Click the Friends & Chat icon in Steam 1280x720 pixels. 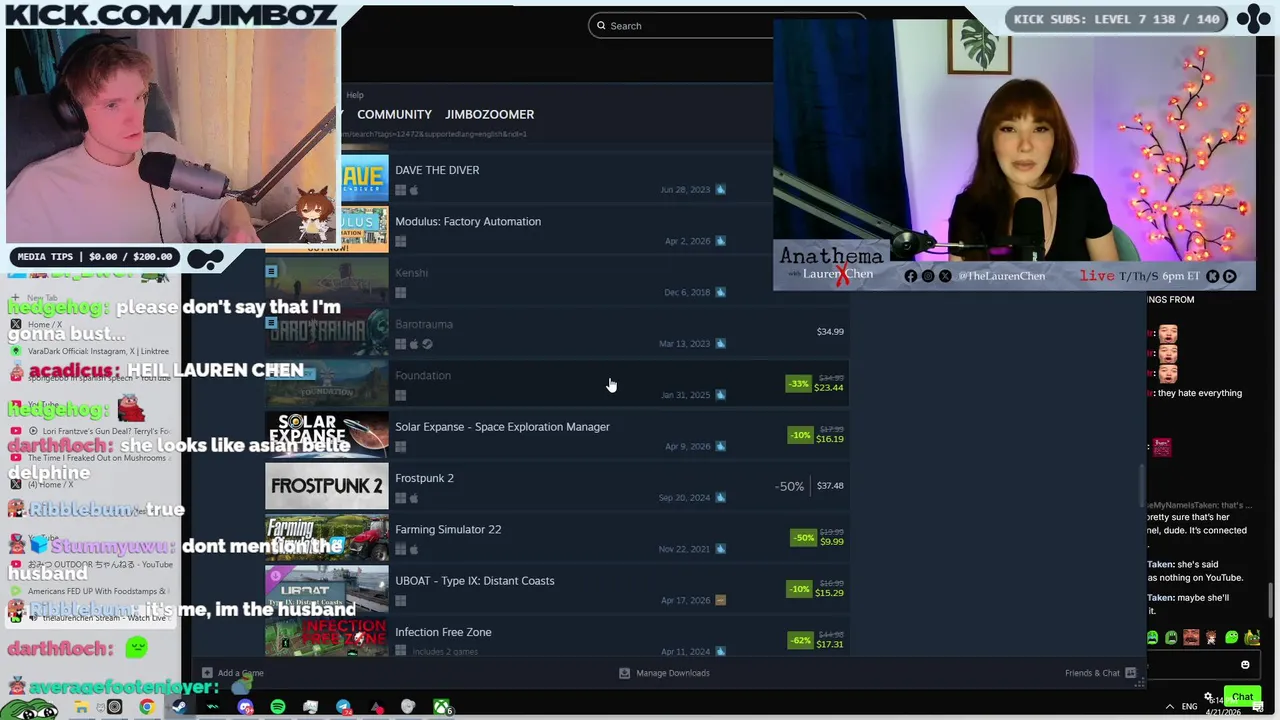tap(1130, 673)
